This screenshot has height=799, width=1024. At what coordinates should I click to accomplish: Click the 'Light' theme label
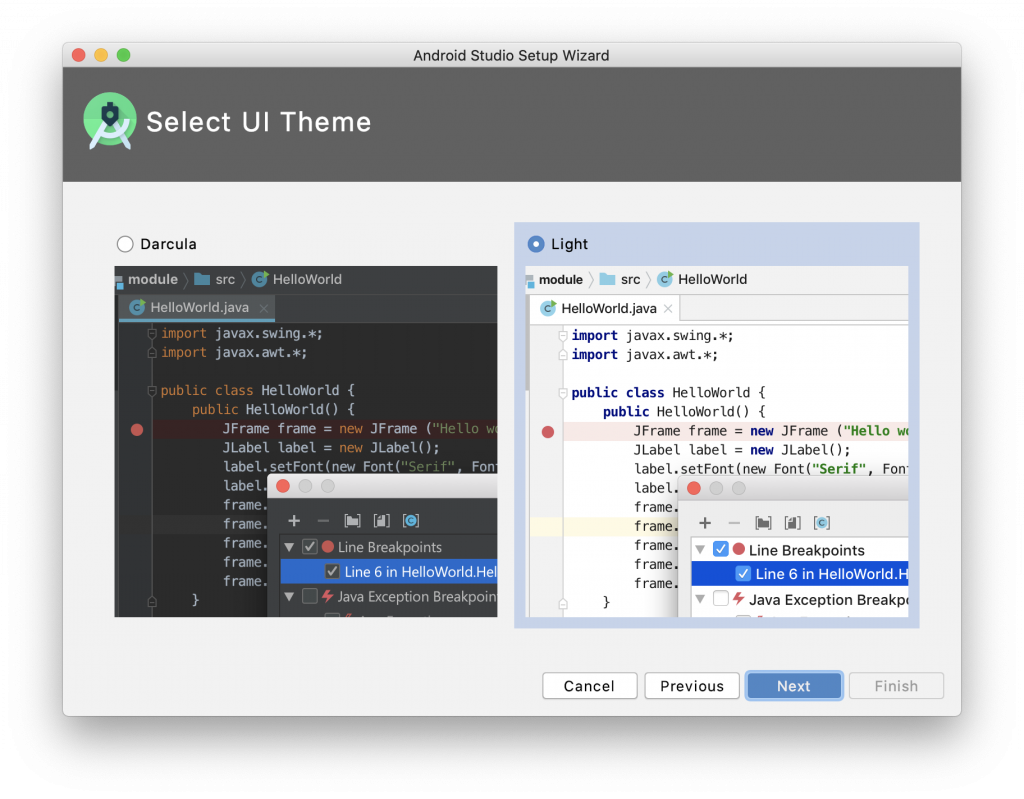coord(569,244)
